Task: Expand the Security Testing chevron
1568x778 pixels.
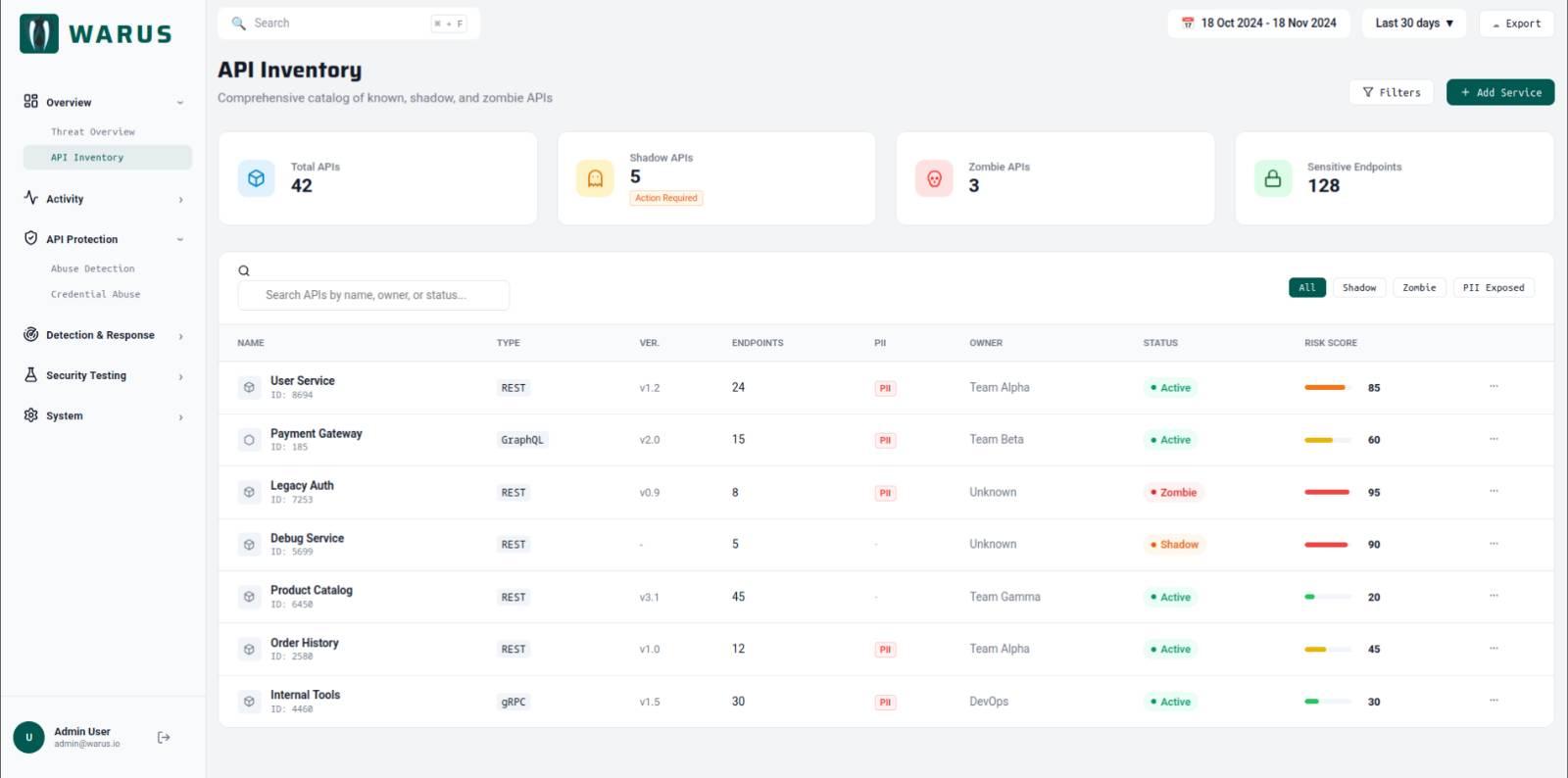Action: click(x=180, y=376)
